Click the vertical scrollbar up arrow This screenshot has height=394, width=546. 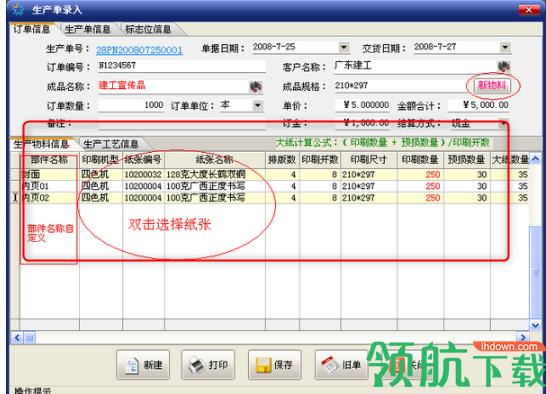click(535, 158)
